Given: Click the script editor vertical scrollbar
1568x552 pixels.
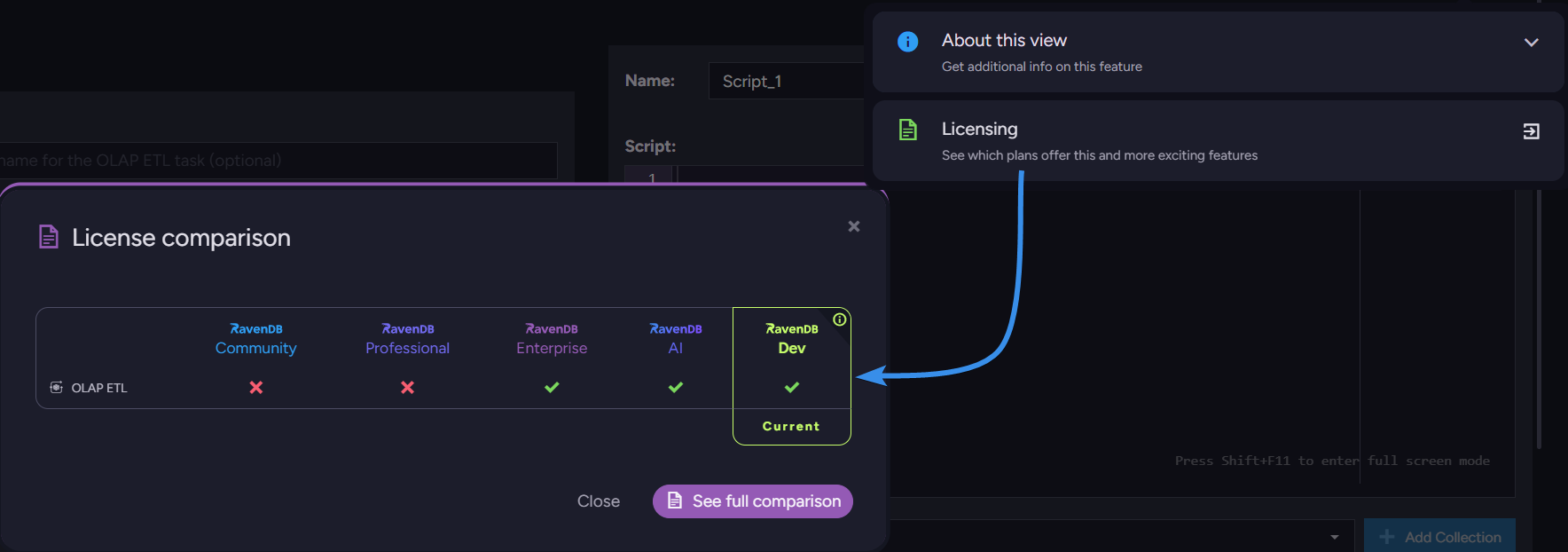Looking at the screenshot, I should 1539,319.
